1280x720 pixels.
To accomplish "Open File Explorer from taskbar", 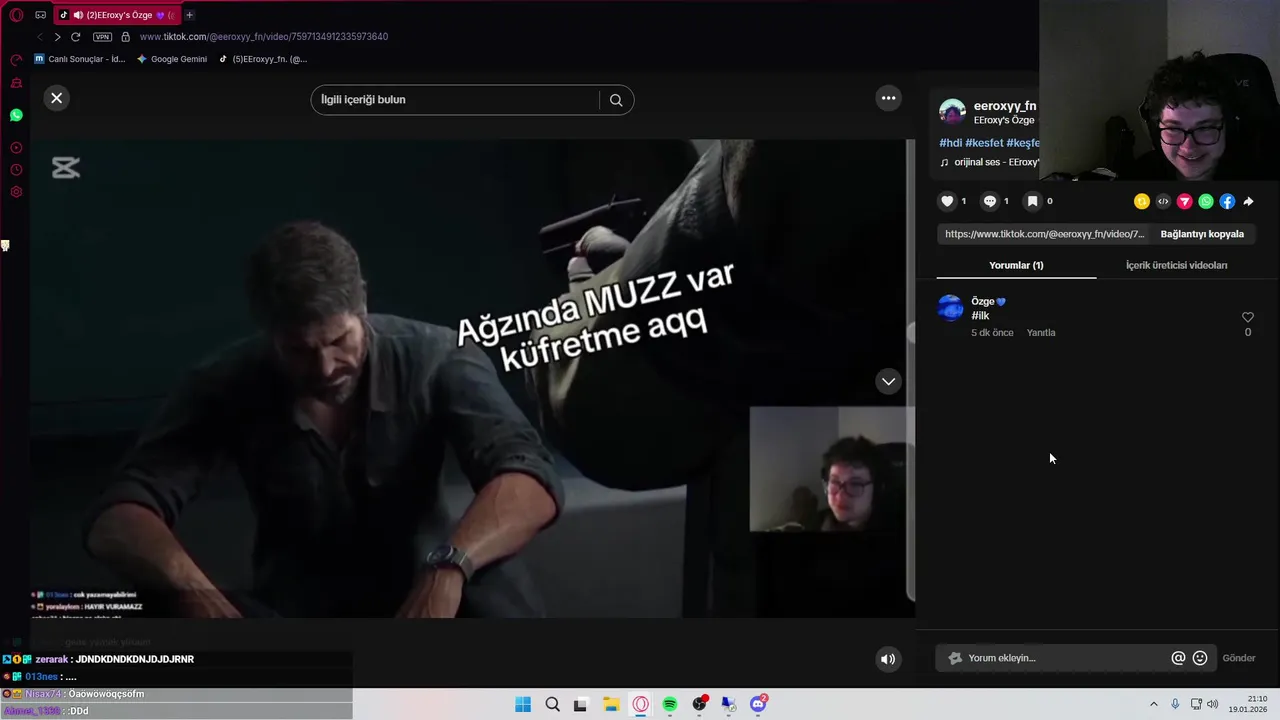I will 611,704.
